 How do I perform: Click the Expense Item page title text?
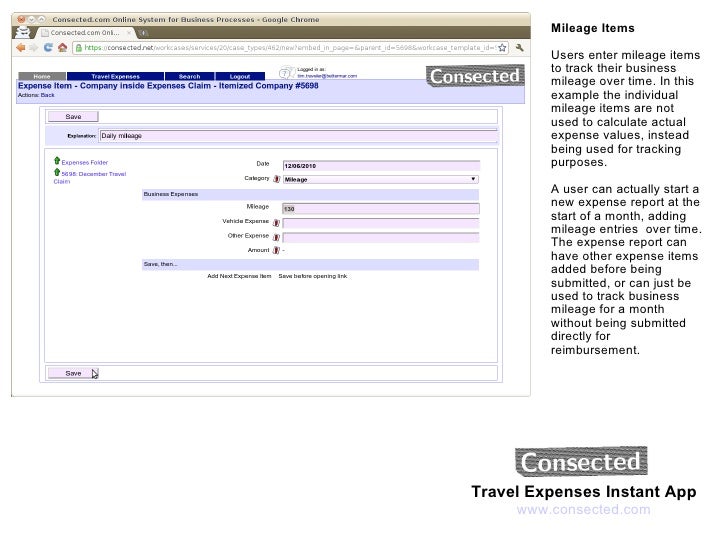pos(168,85)
